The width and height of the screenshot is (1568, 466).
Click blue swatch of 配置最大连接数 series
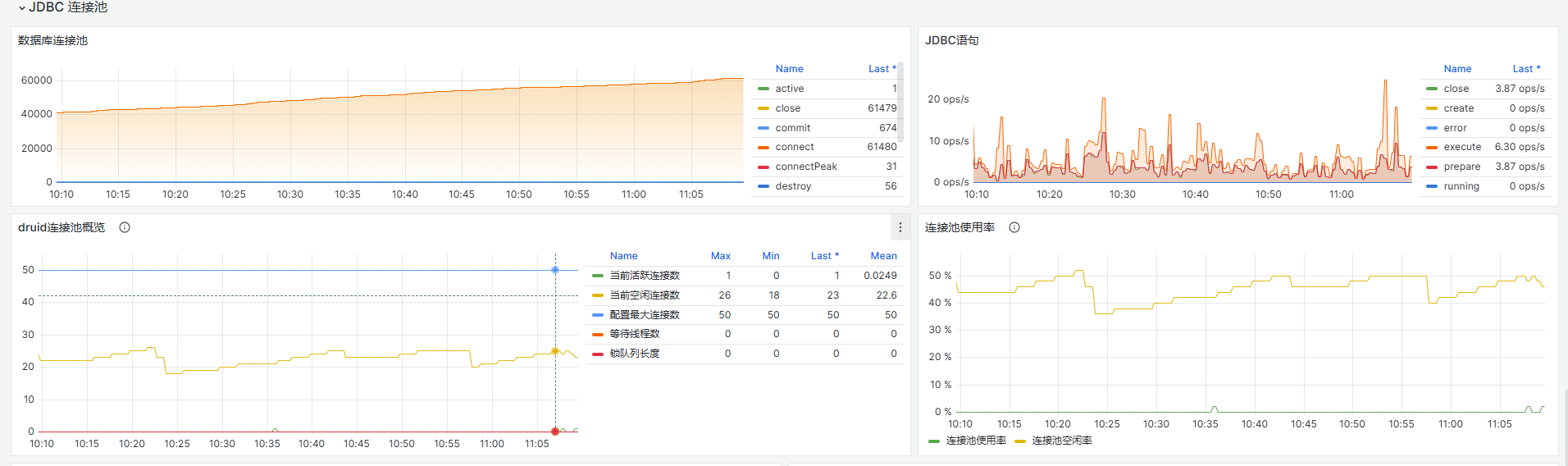click(x=598, y=315)
